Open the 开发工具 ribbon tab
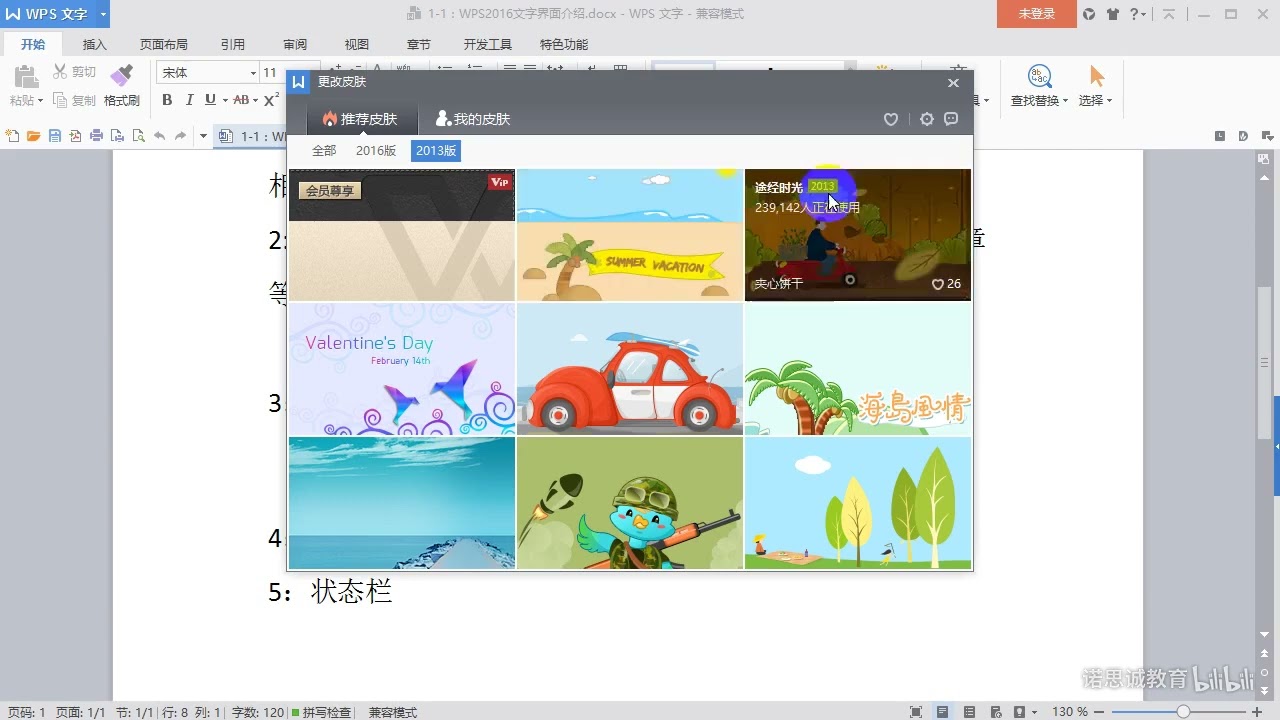1280x720 pixels. coord(488,44)
